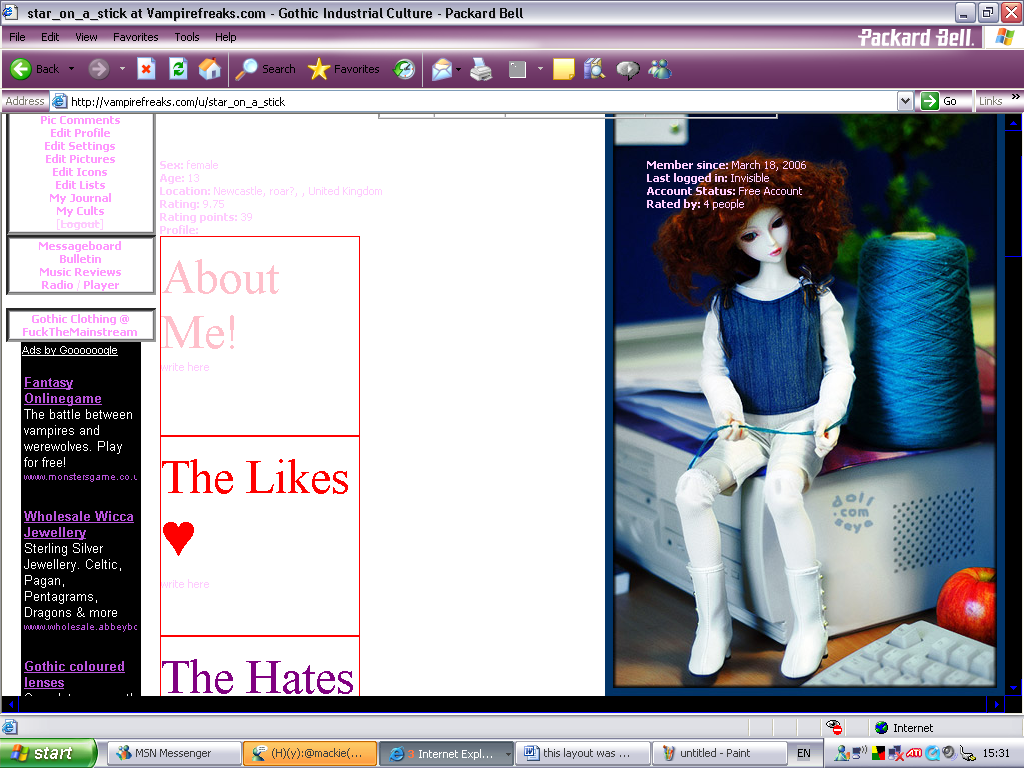Click the address bar URL field
The width and height of the screenshot is (1024, 768).
click(480, 101)
